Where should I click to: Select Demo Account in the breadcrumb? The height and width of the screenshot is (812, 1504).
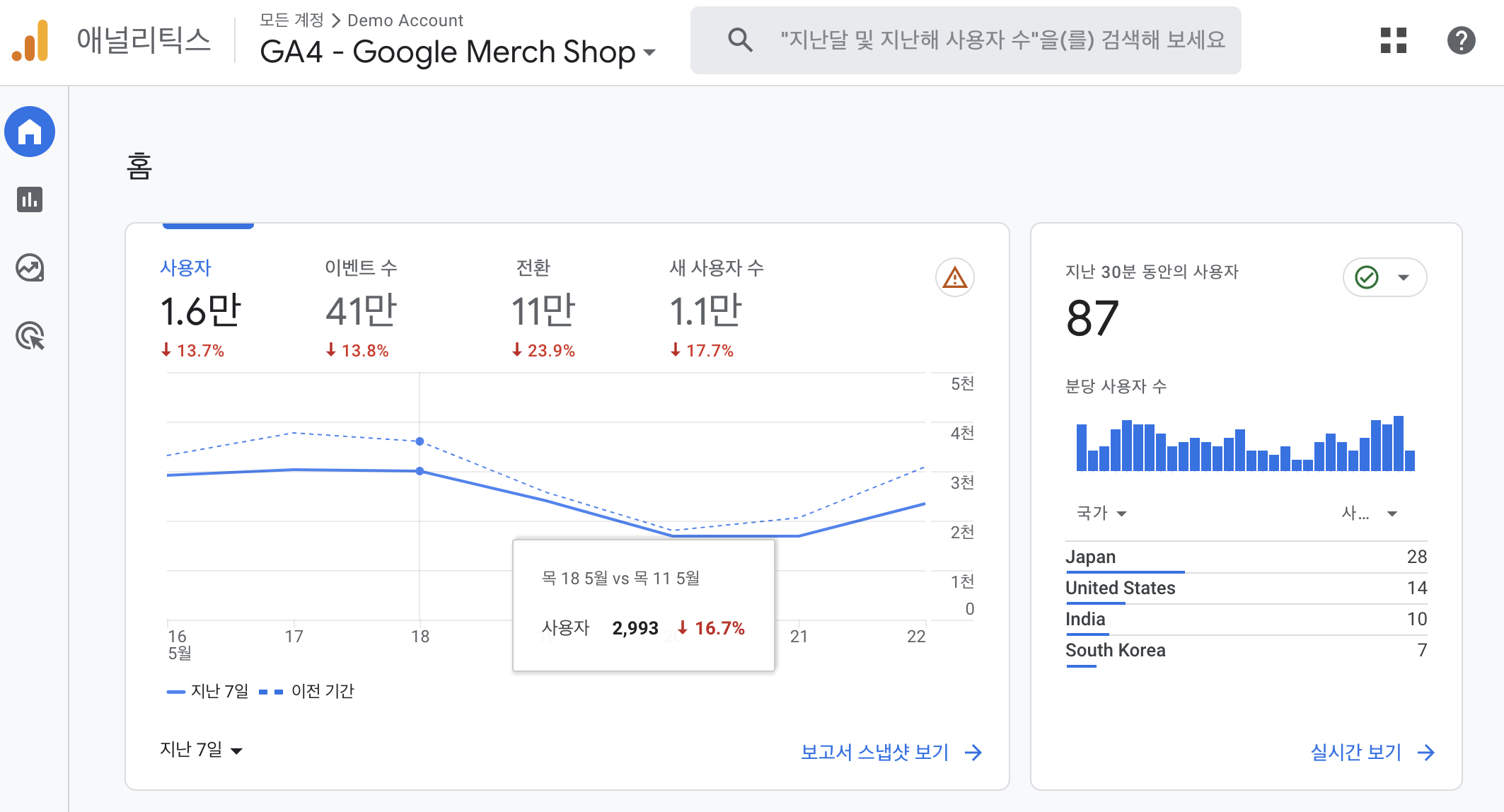coord(403,20)
